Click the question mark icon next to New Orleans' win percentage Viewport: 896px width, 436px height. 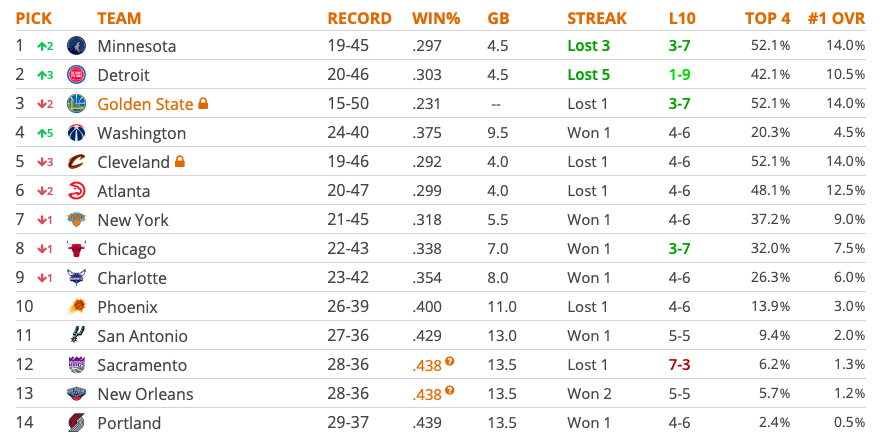[450, 390]
